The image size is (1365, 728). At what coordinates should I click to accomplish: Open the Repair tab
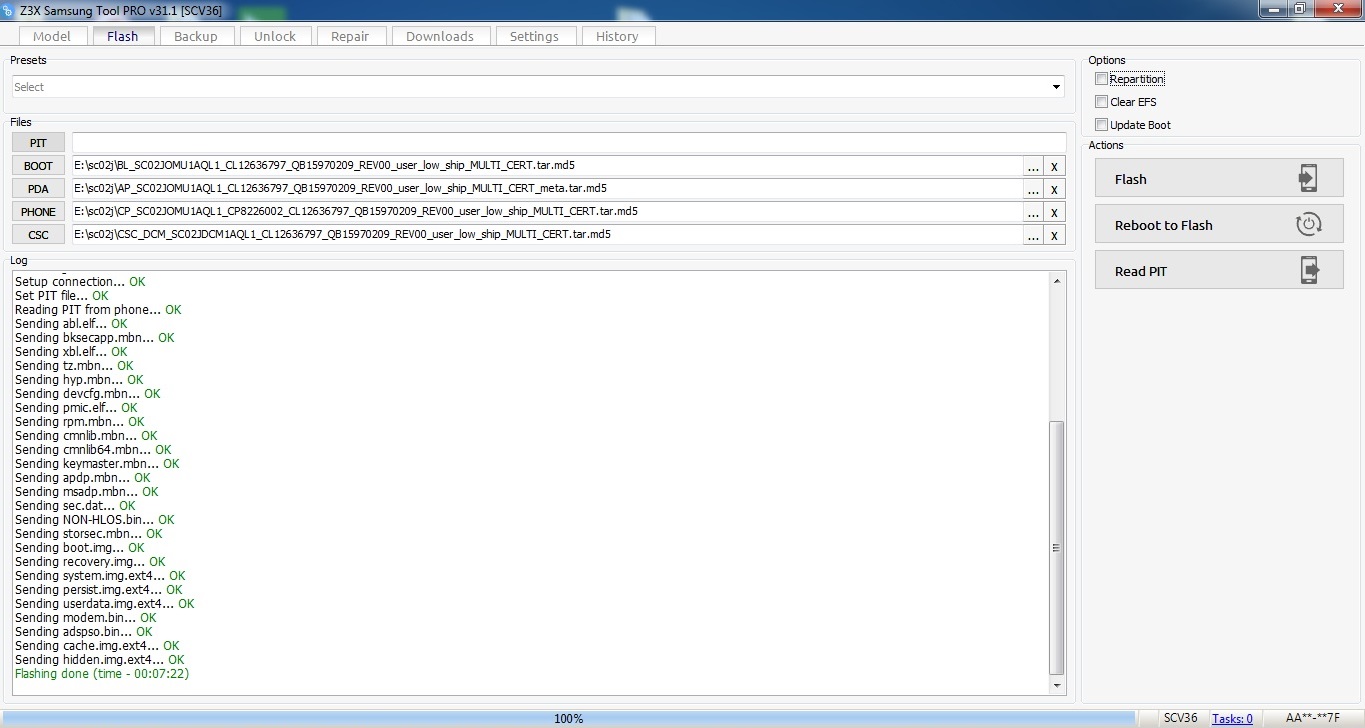[350, 36]
